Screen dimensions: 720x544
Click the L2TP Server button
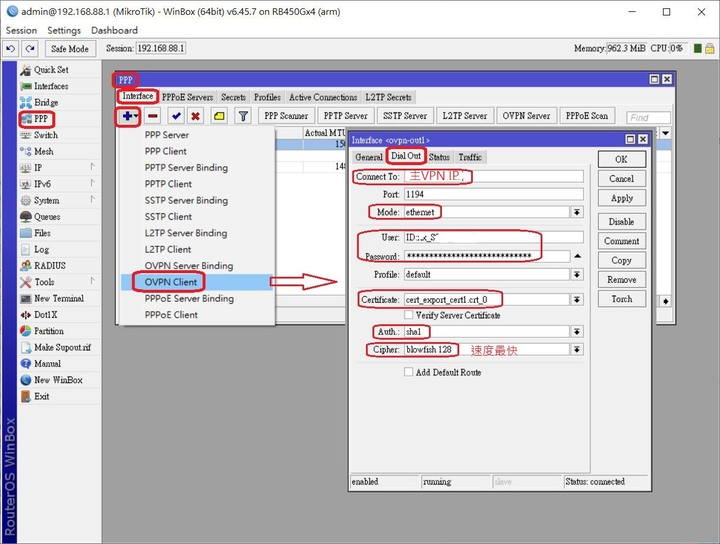coord(465,116)
